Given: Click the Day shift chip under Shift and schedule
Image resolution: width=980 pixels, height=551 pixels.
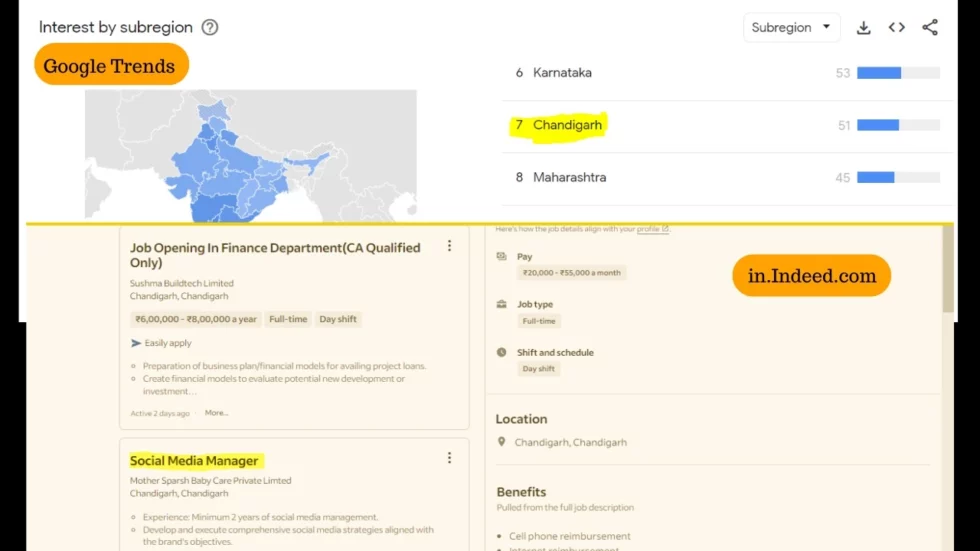Looking at the screenshot, I should 538,369.
